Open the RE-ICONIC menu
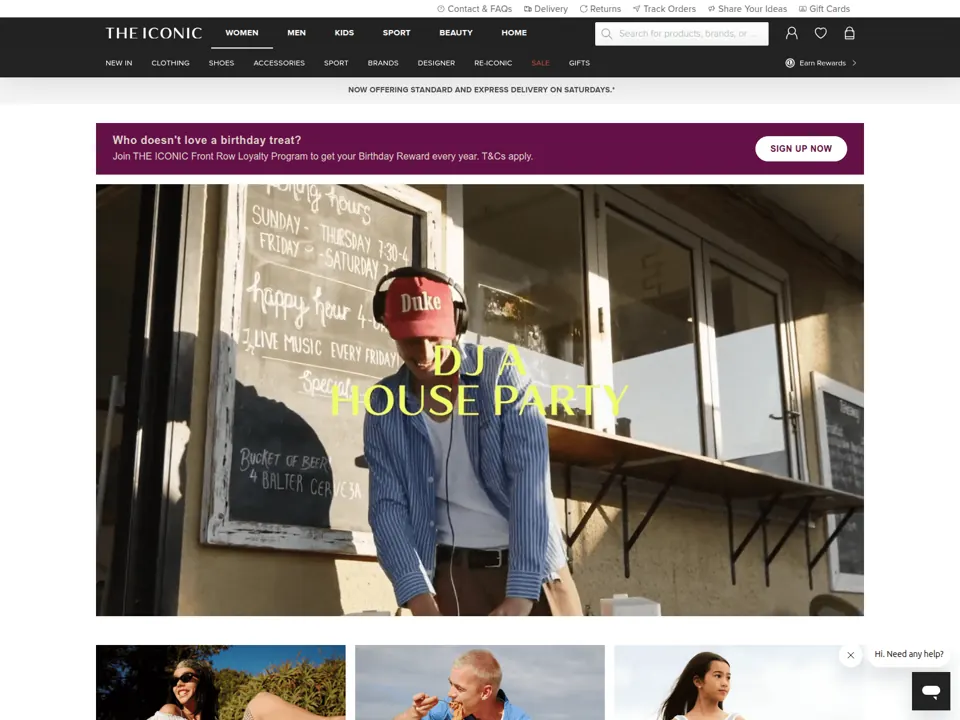 point(493,63)
